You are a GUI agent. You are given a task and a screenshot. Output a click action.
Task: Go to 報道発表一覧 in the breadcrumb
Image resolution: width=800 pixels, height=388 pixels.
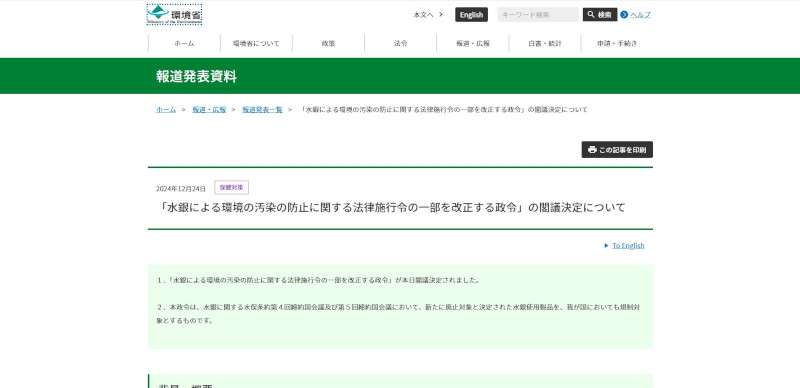click(262, 110)
